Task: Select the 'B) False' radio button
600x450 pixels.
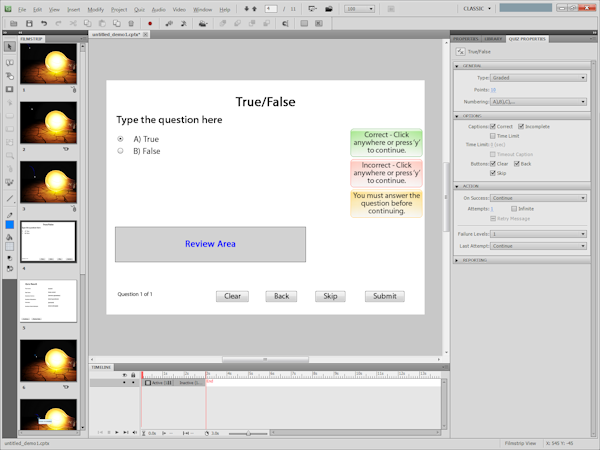Action: pyautogui.click(x=121, y=151)
